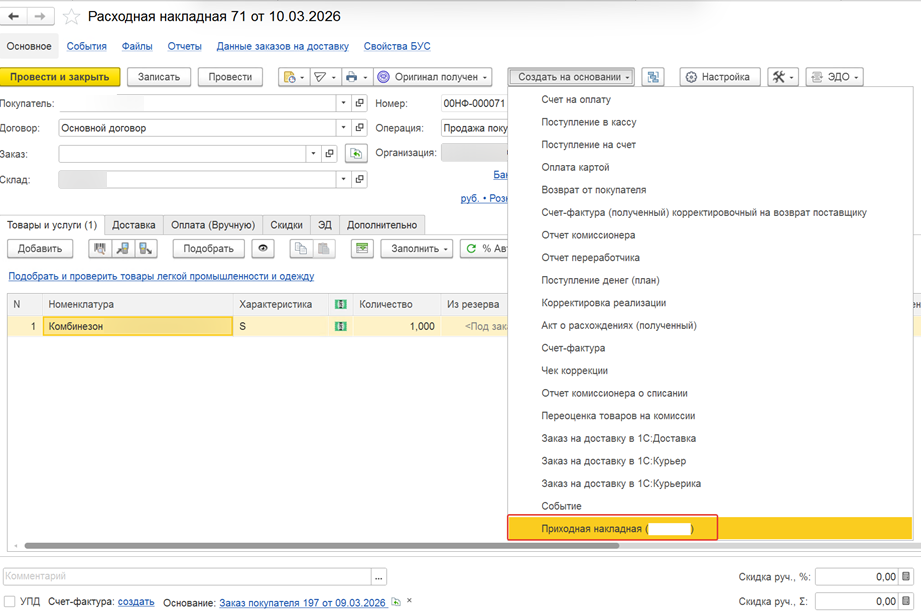Click the back navigation arrow

tap(15, 17)
